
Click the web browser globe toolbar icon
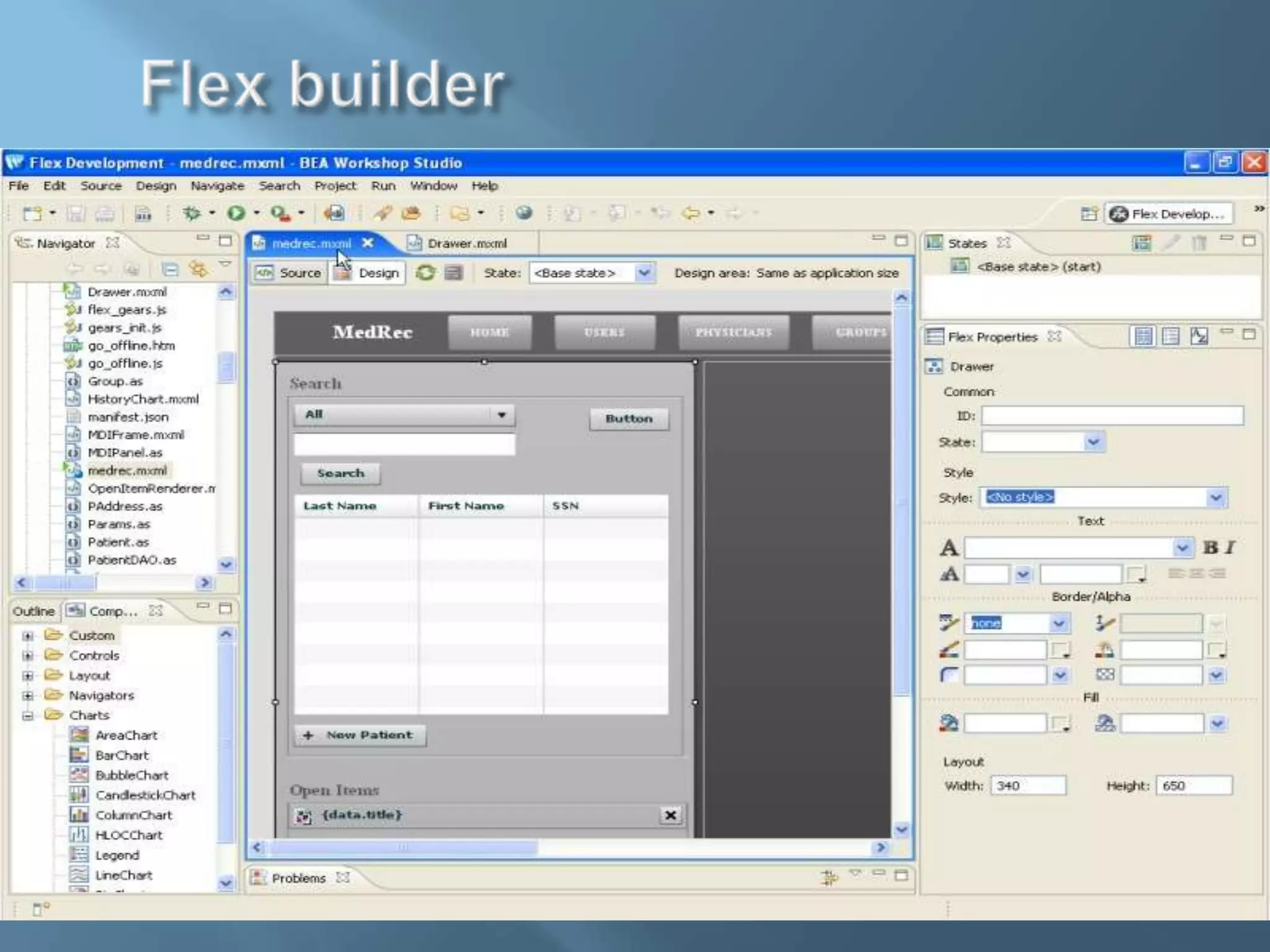tap(525, 213)
